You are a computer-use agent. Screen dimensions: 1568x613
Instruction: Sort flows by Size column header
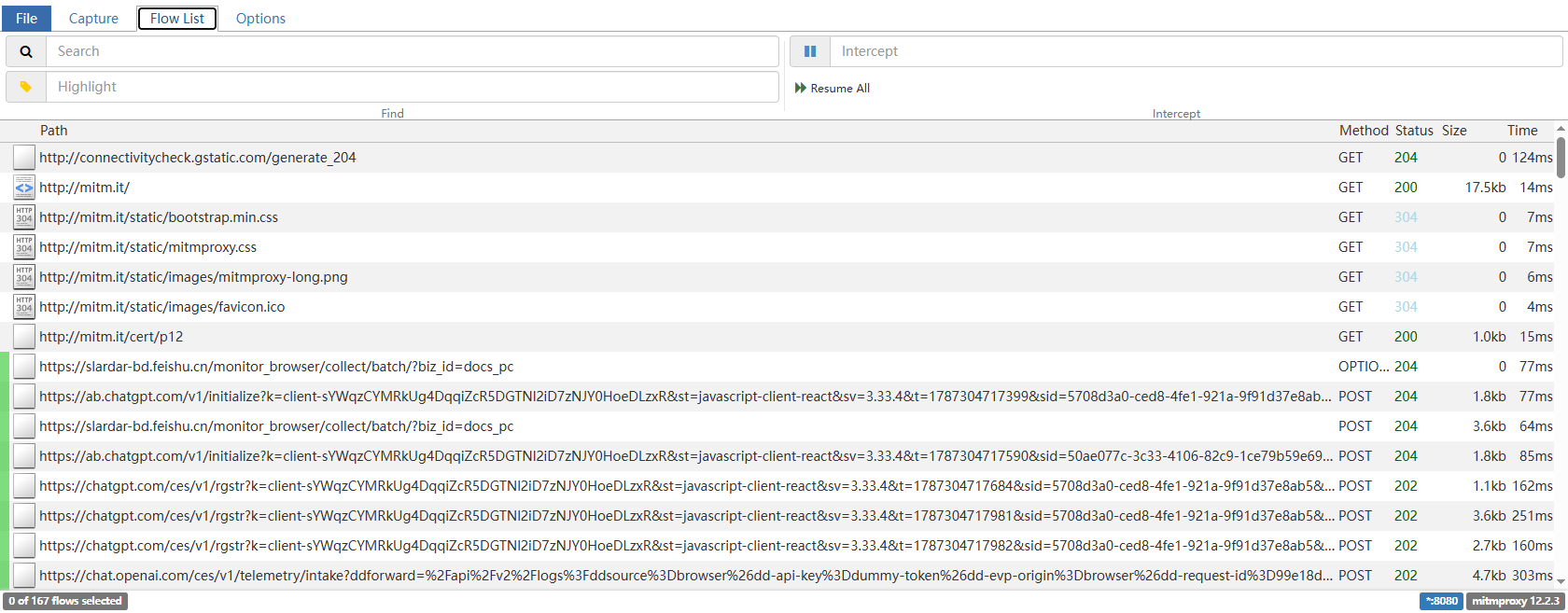click(x=1454, y=131)
